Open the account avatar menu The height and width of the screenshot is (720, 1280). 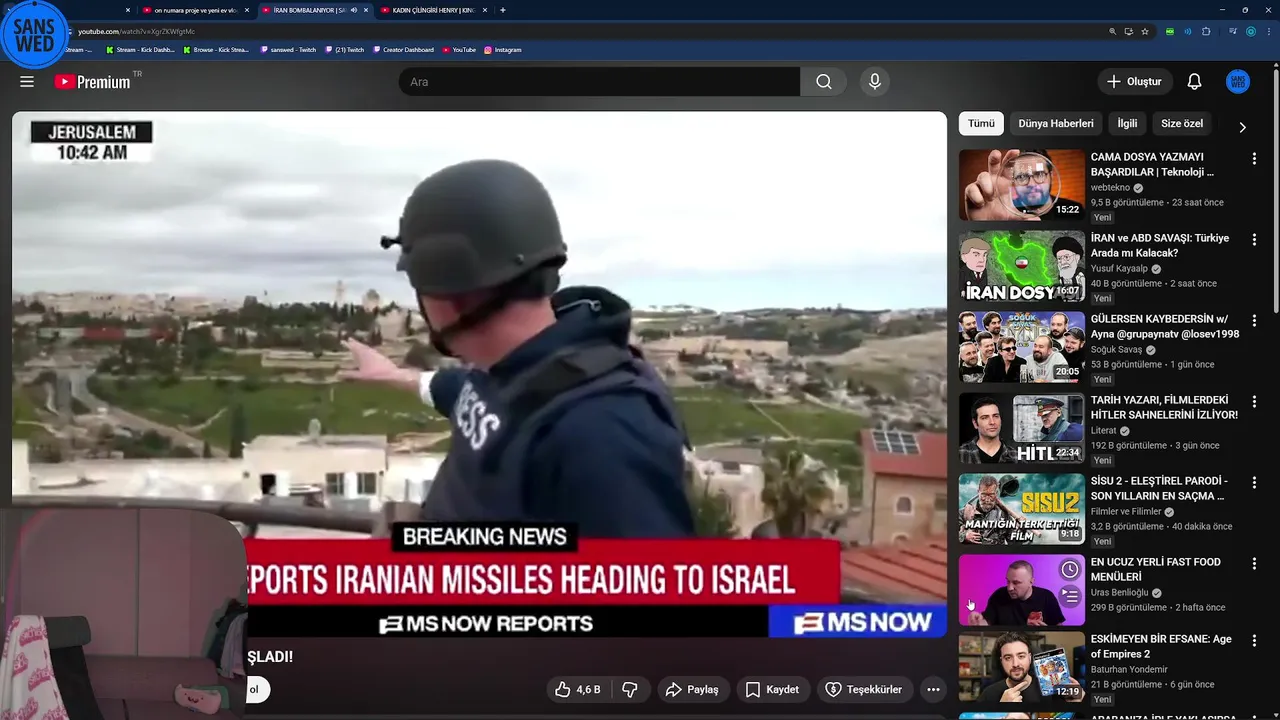(1238, 82)
